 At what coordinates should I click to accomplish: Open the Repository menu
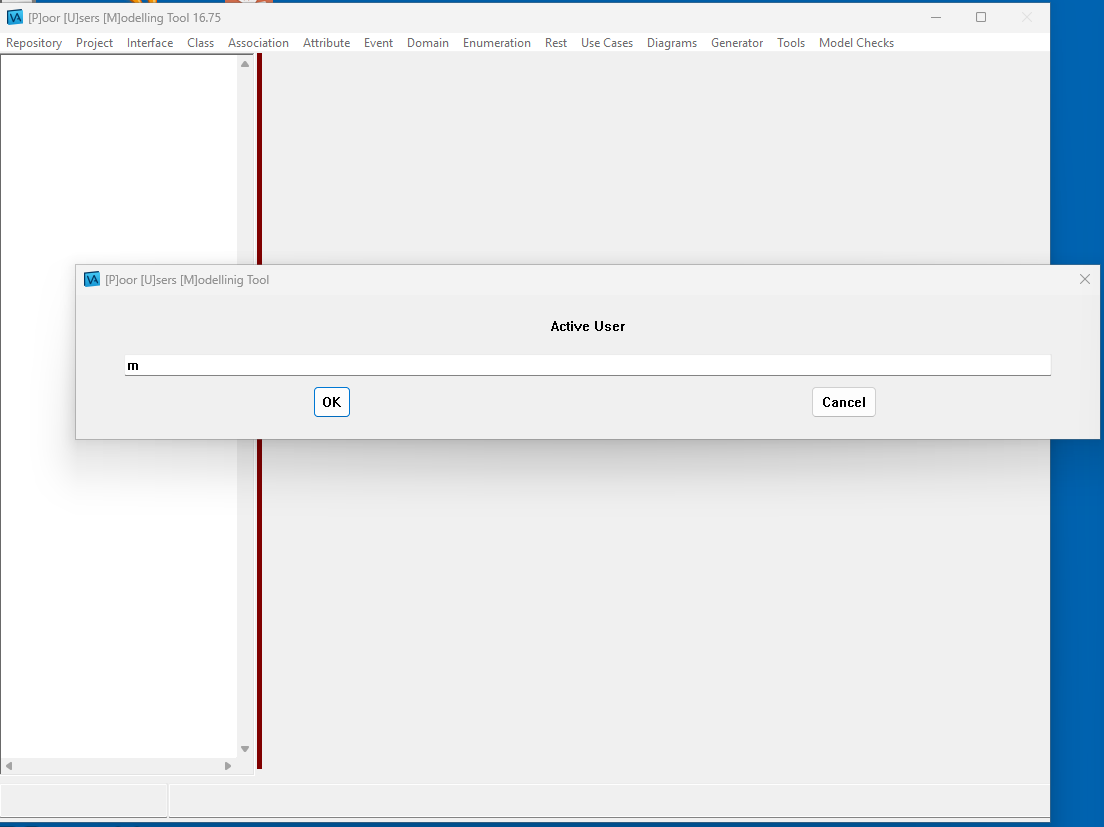34,43
